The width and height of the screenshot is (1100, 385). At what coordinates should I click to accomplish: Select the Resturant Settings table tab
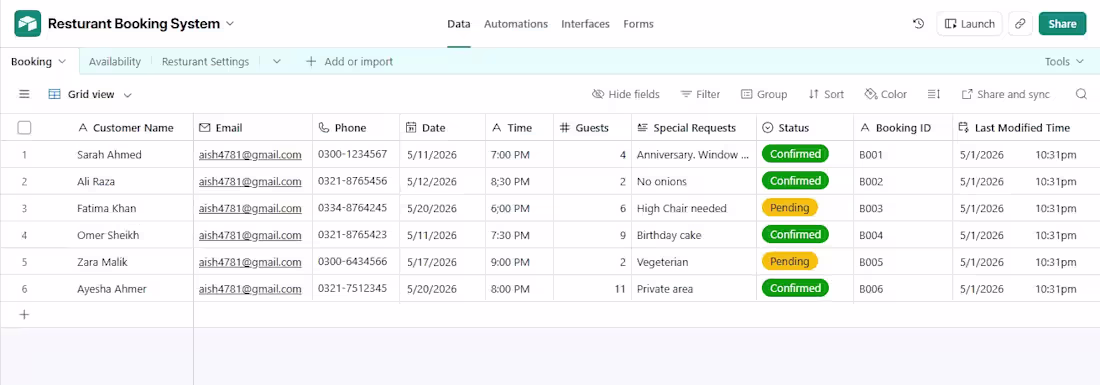tap(206, 62)
